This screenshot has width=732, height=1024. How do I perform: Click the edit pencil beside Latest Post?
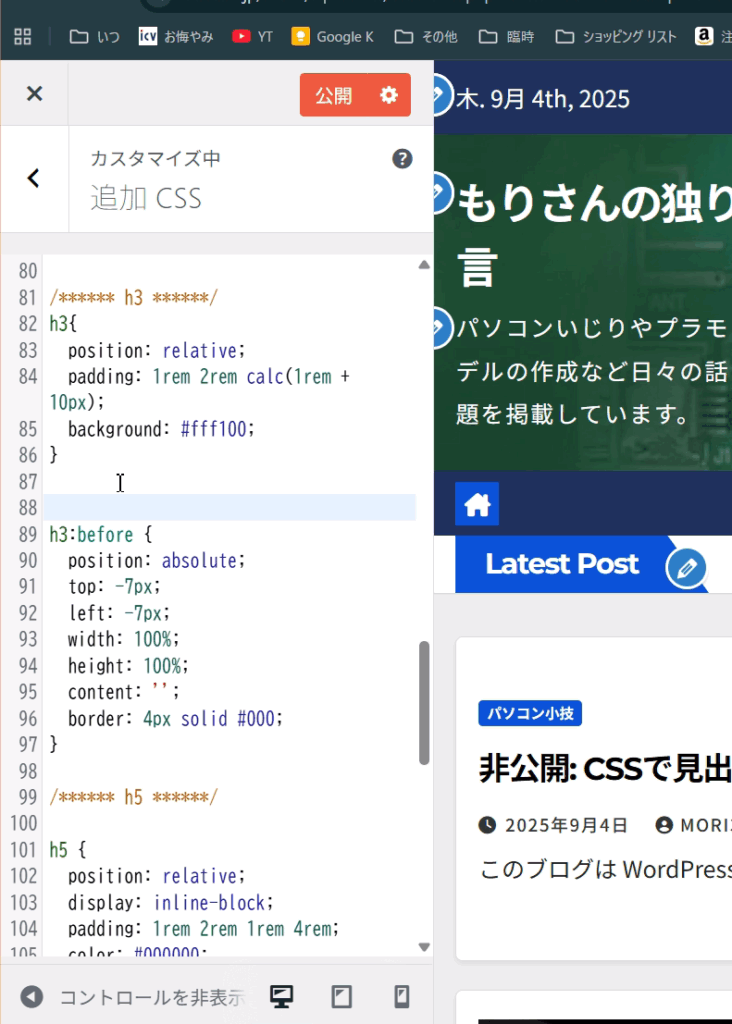click(x=686, y=568)
